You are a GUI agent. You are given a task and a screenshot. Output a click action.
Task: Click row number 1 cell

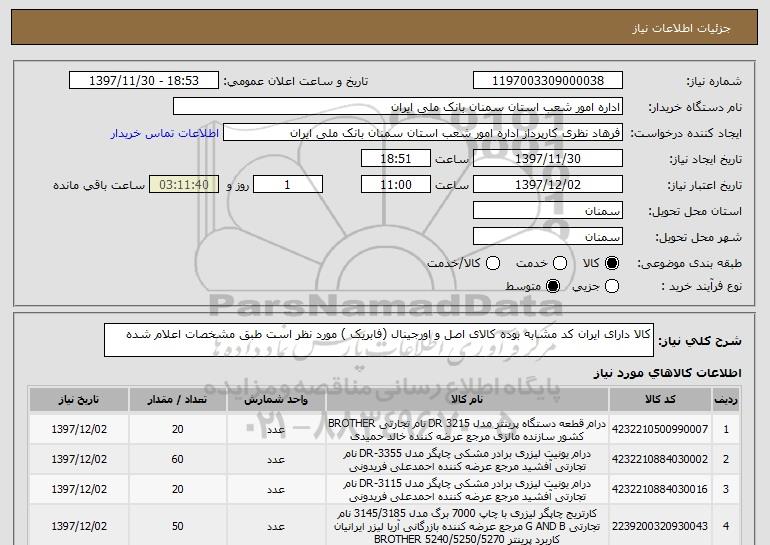(726, 429)
